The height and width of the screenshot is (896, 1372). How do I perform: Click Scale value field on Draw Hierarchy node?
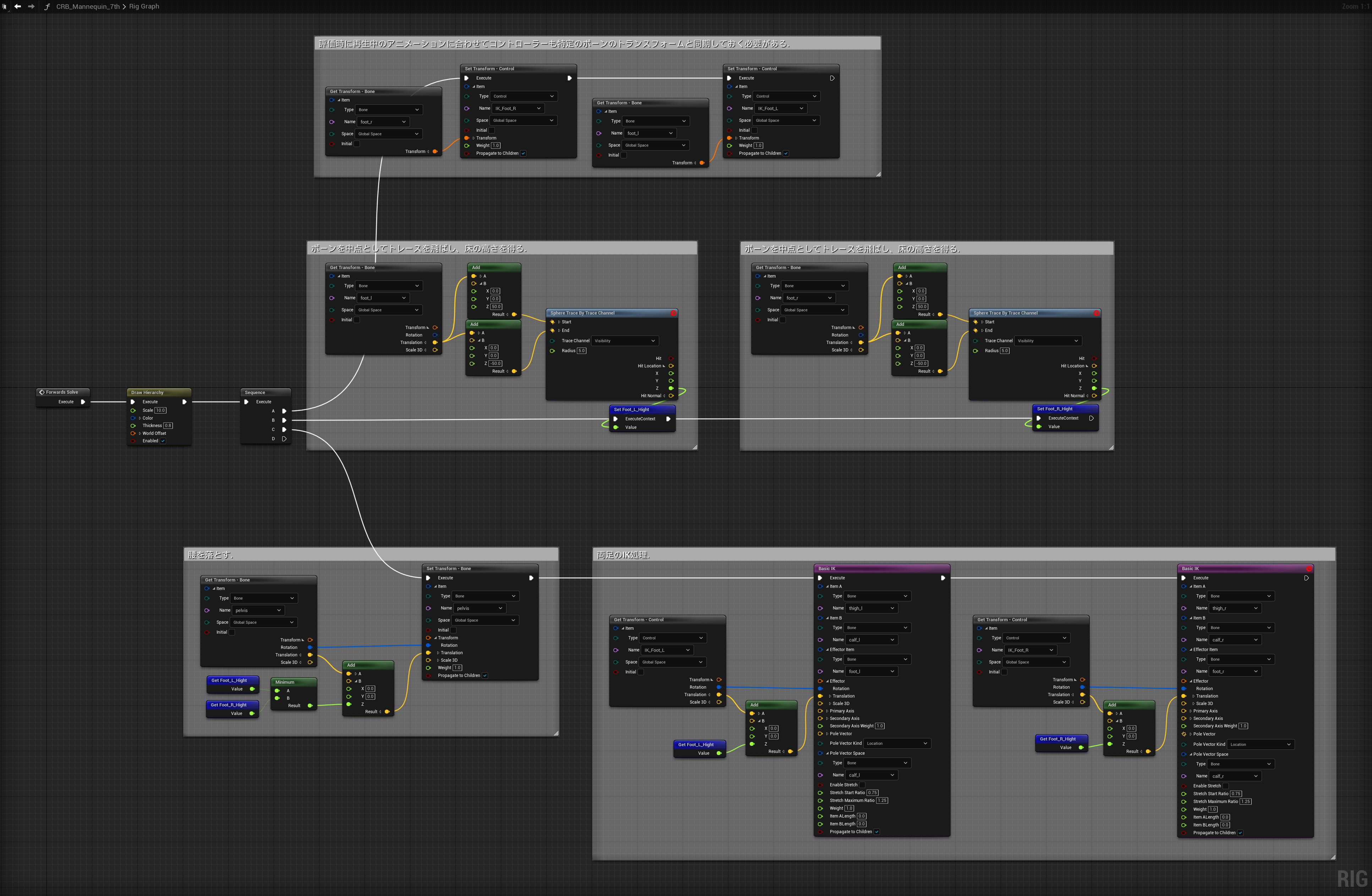click(160, 410)
